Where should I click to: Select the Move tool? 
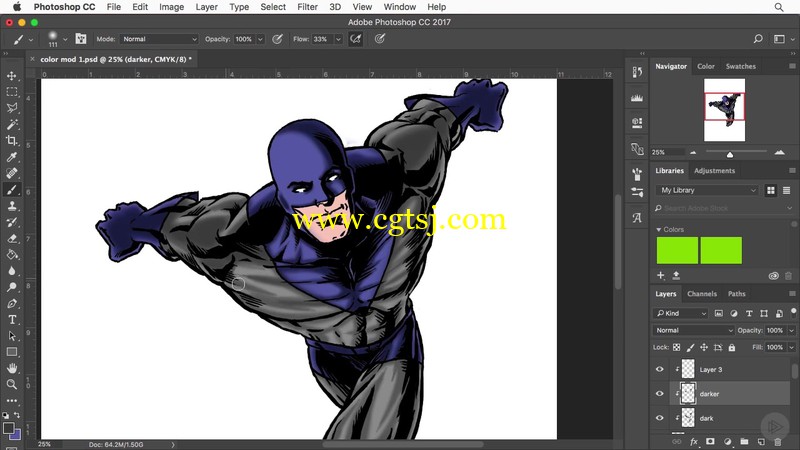tap(11, 76)
